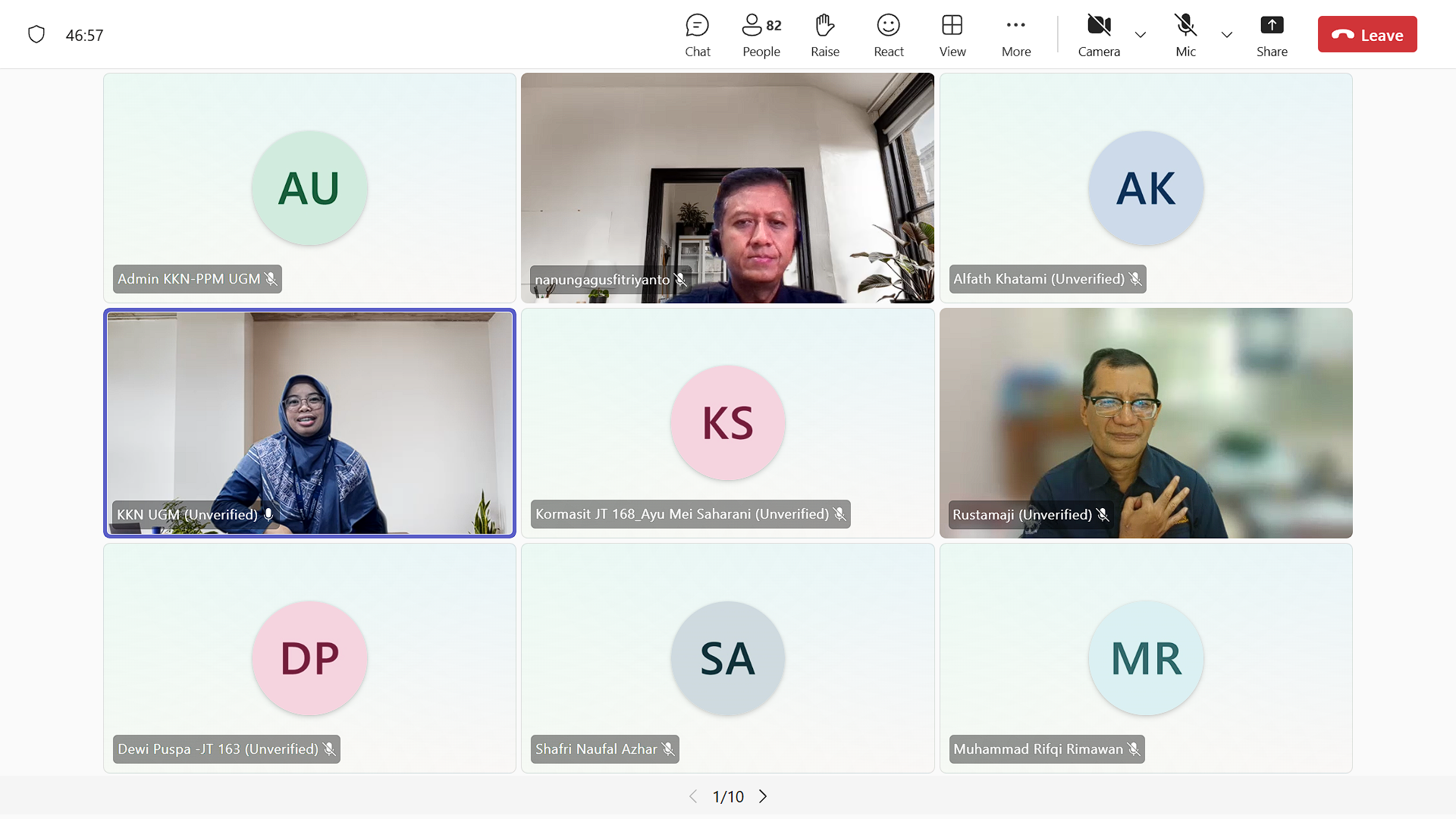Leave the meeting
The width and height of the screenshot is (1456, 819).
[x=1367, y=35]
